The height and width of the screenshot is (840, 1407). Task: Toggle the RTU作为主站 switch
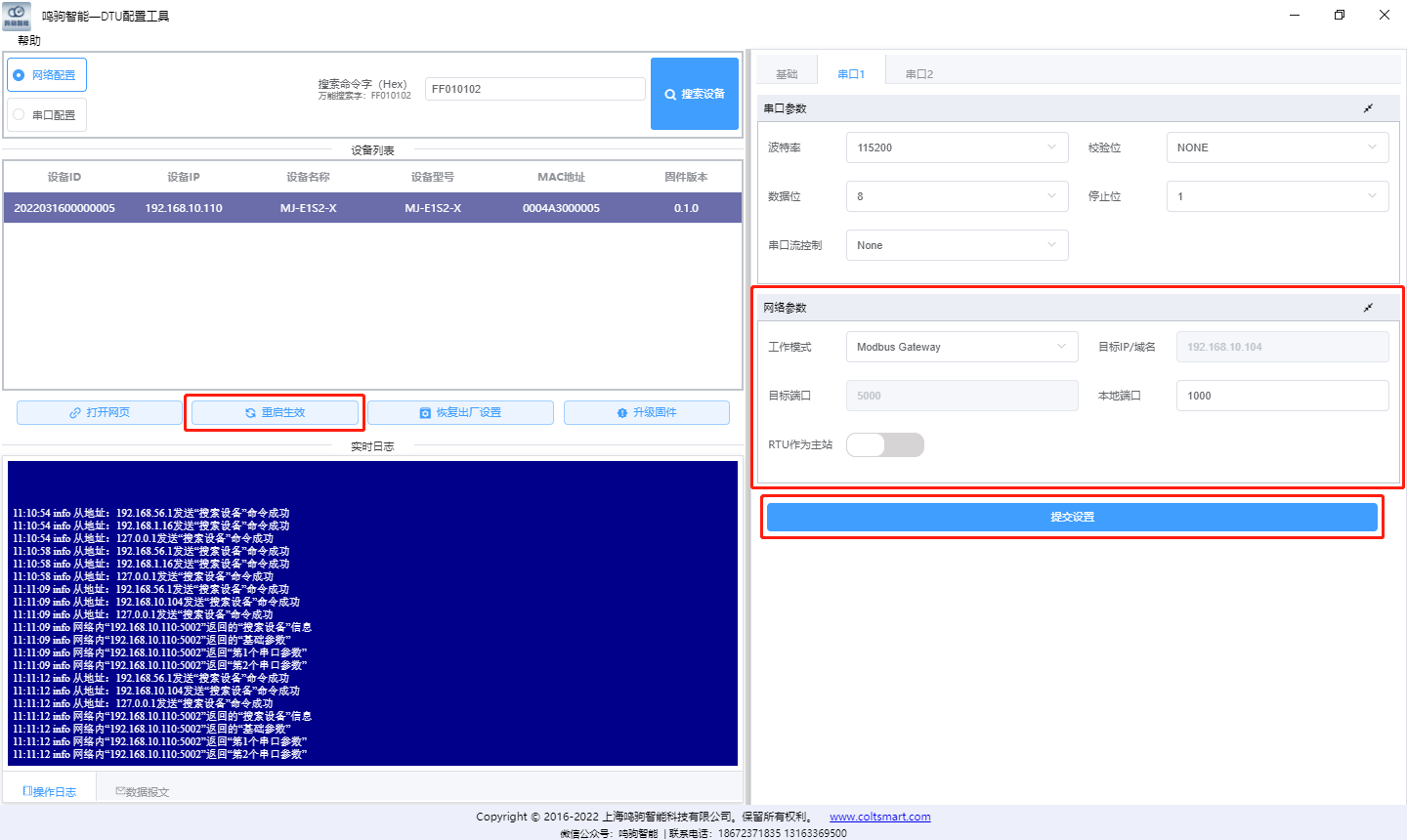click(885, 444)
